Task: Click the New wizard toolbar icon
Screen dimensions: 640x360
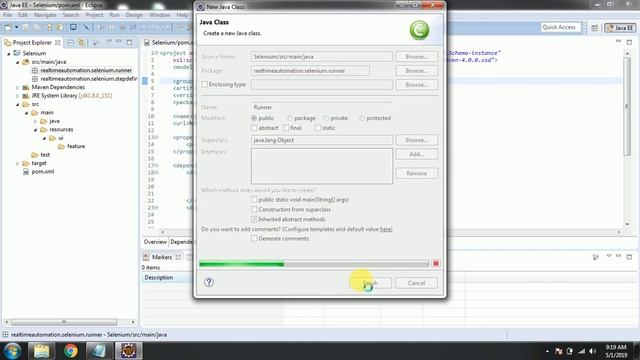Action: coord(8,27)
